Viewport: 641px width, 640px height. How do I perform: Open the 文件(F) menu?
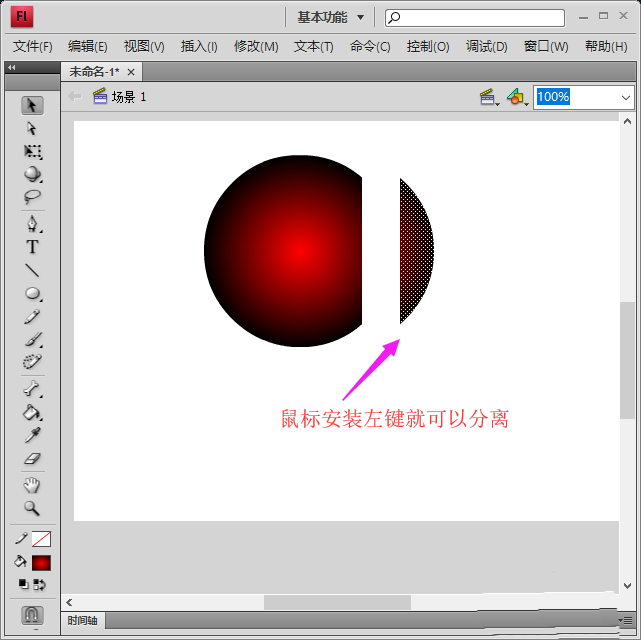click(33, 46)
